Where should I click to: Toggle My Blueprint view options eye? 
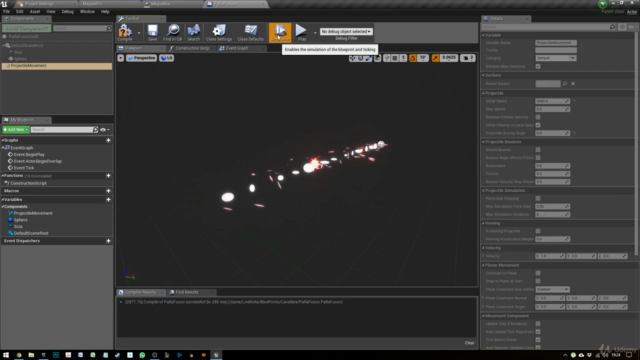[x=104, y=130]
